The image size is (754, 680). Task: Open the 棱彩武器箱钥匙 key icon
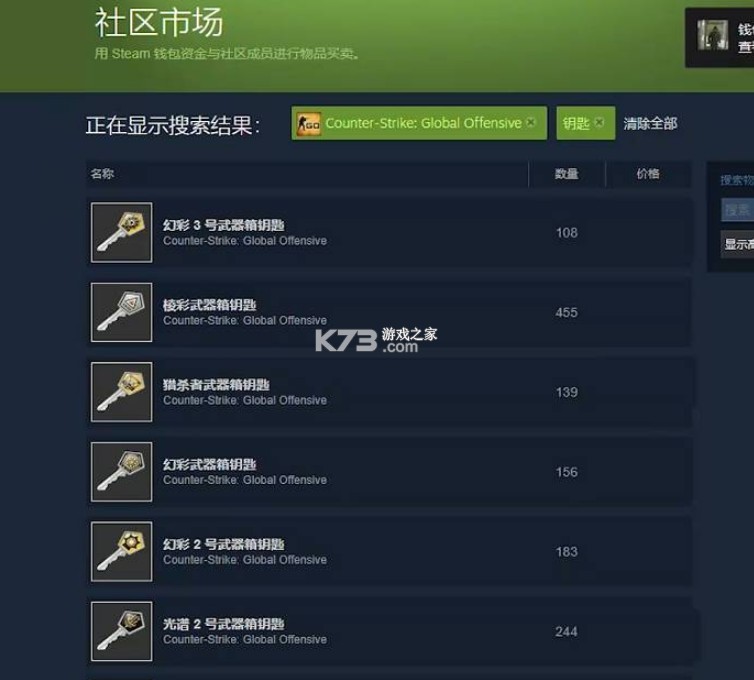pyautogui.click(x=122, y=312)
